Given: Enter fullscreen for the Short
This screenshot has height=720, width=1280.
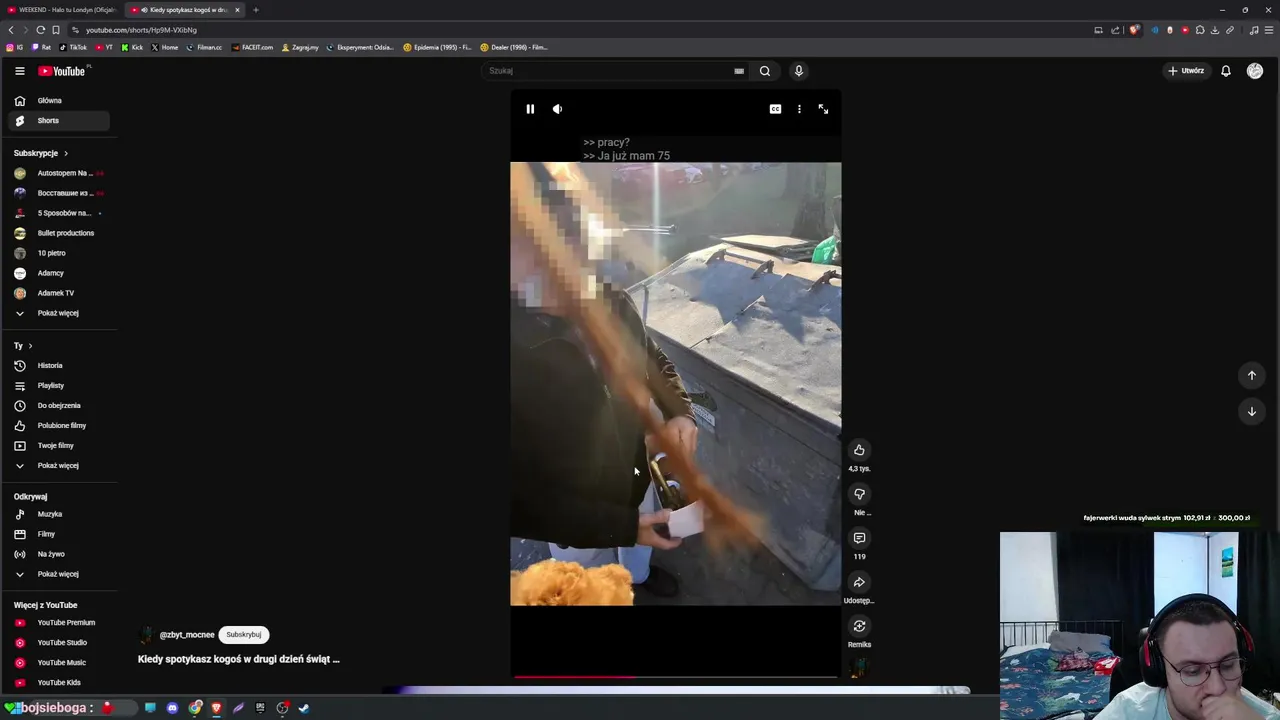Looking at the screenshot, I should pyautogui.click(x=823, y=109).
